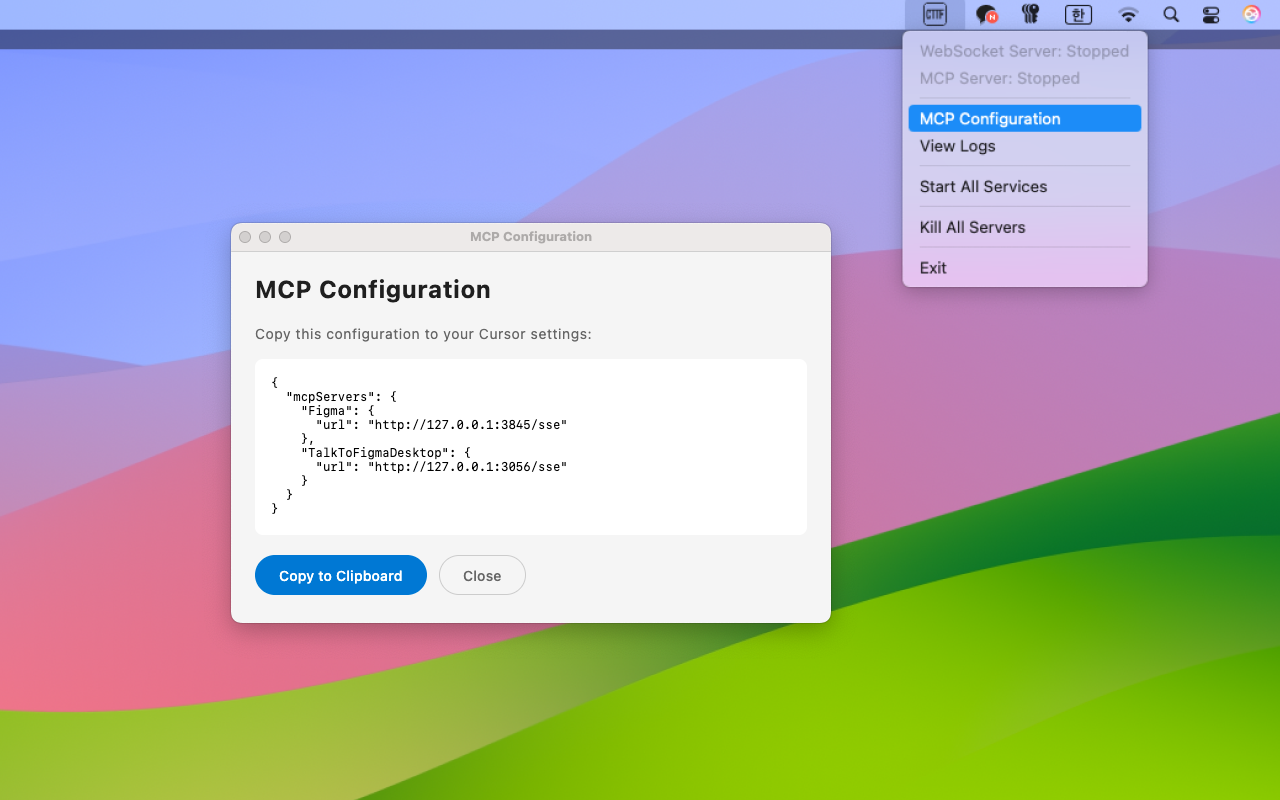1280x800 pixels.
Task: Click the Close button in dialog
Action: coord(482,575)
